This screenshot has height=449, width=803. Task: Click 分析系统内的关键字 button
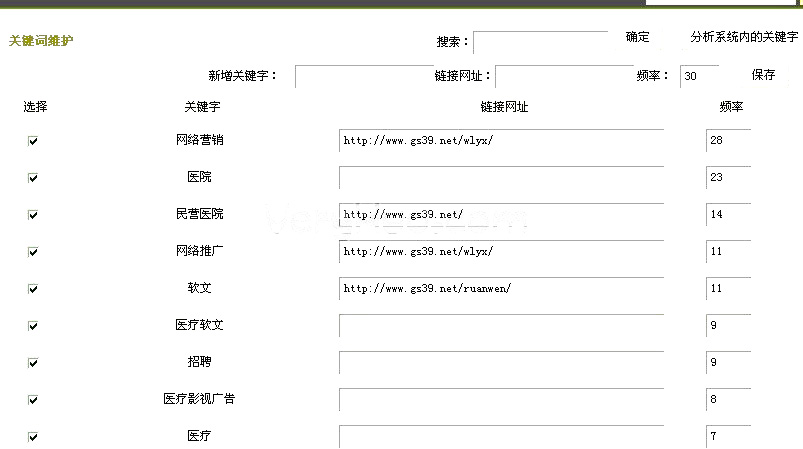744,37
